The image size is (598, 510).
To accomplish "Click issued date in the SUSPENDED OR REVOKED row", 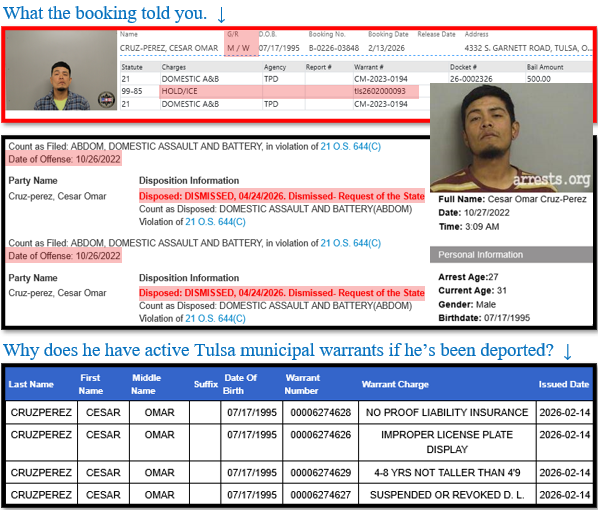I will click(565, 495).
